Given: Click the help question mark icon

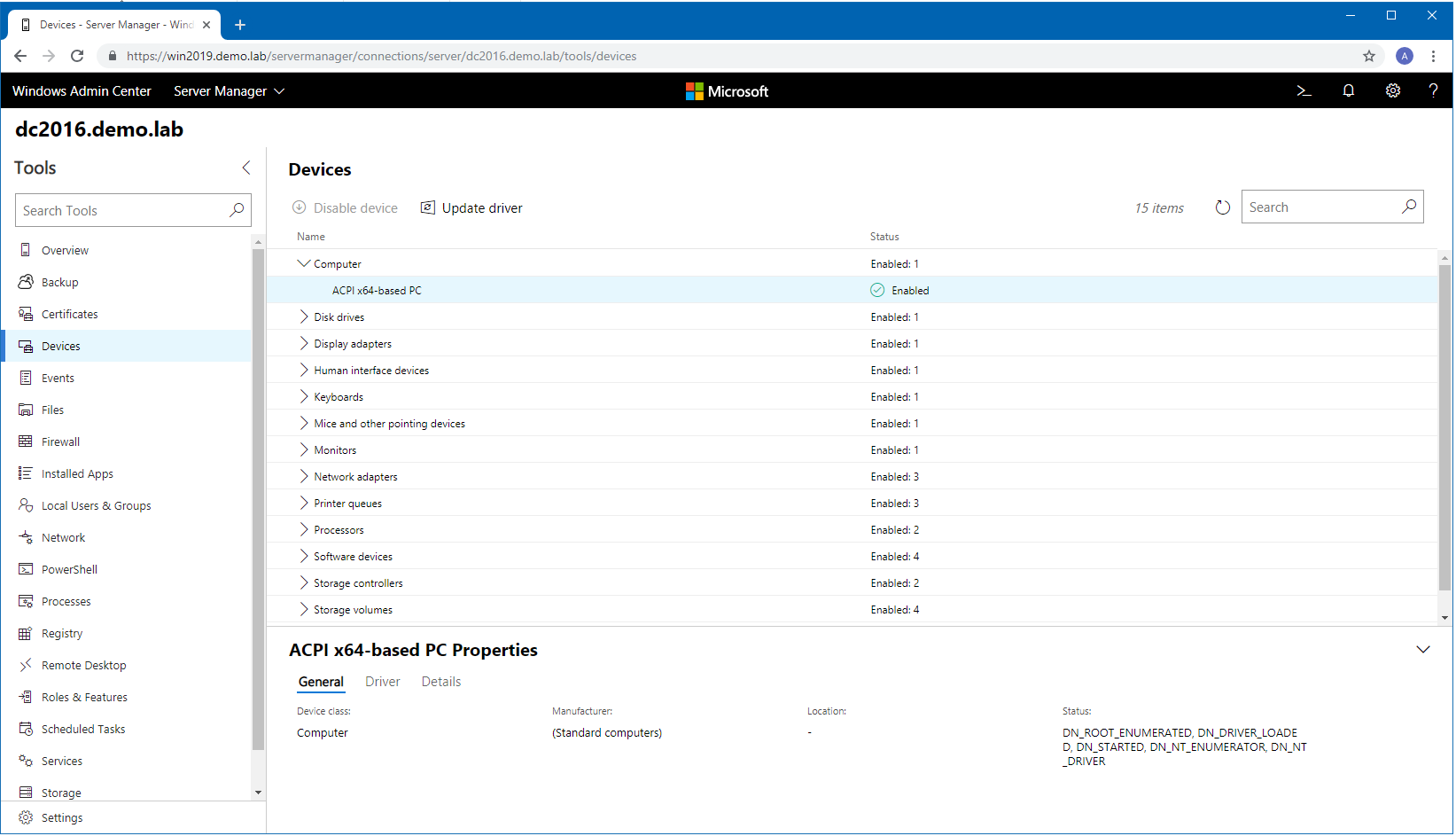Looking at the screenshot, I should [x=1432, y=91].
